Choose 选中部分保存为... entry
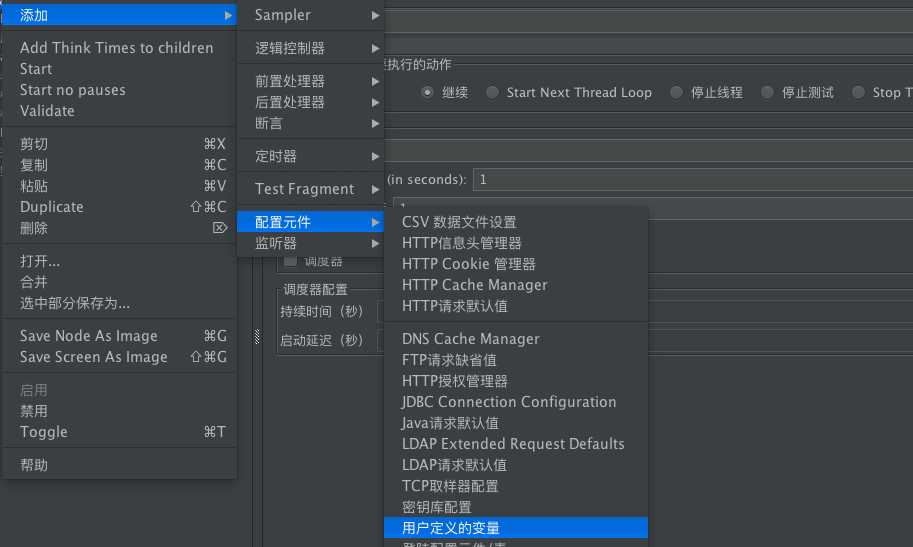Viewport: 913px width, 547px height. pyautogui.click(x=119, y=303)
